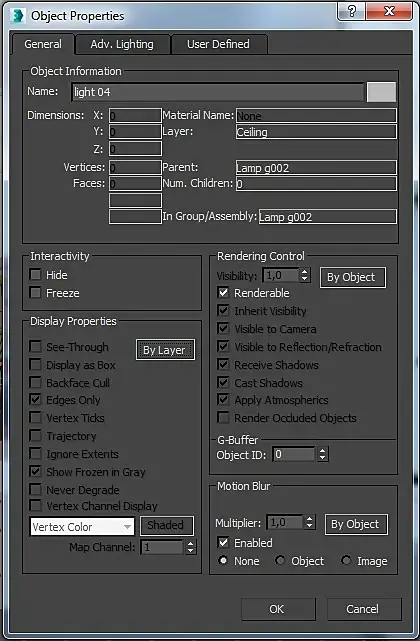The image size is (420, 641).
Task: Toggle the Freeze checkbox
Action: pyautogui.click(x=36, y=292)
